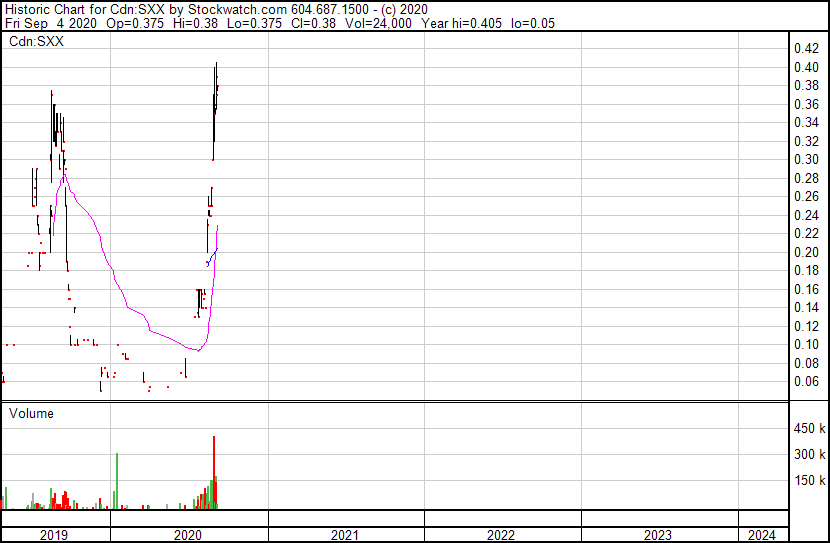Click the 0.22 price axis label

click(x=806, y=233)
